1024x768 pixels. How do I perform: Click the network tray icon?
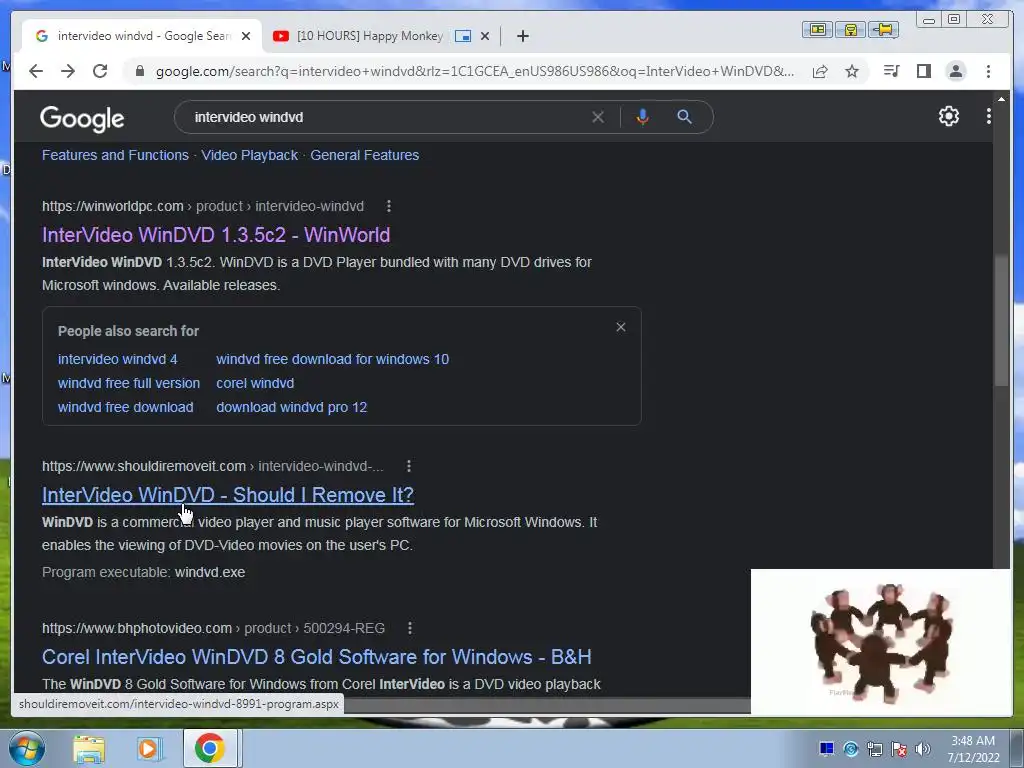tap(874, 749)
